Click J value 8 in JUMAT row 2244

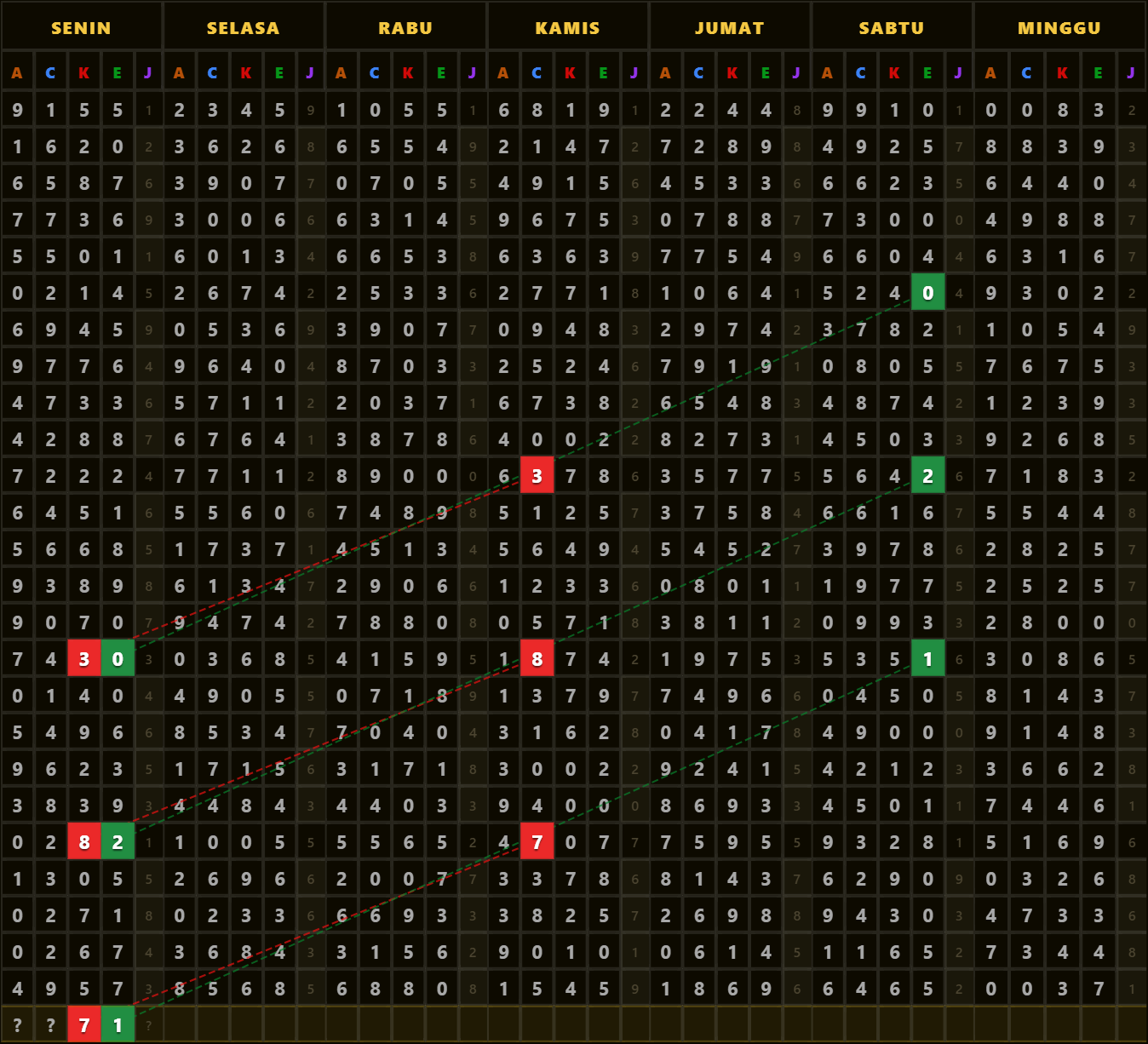[x=797, y=110]
